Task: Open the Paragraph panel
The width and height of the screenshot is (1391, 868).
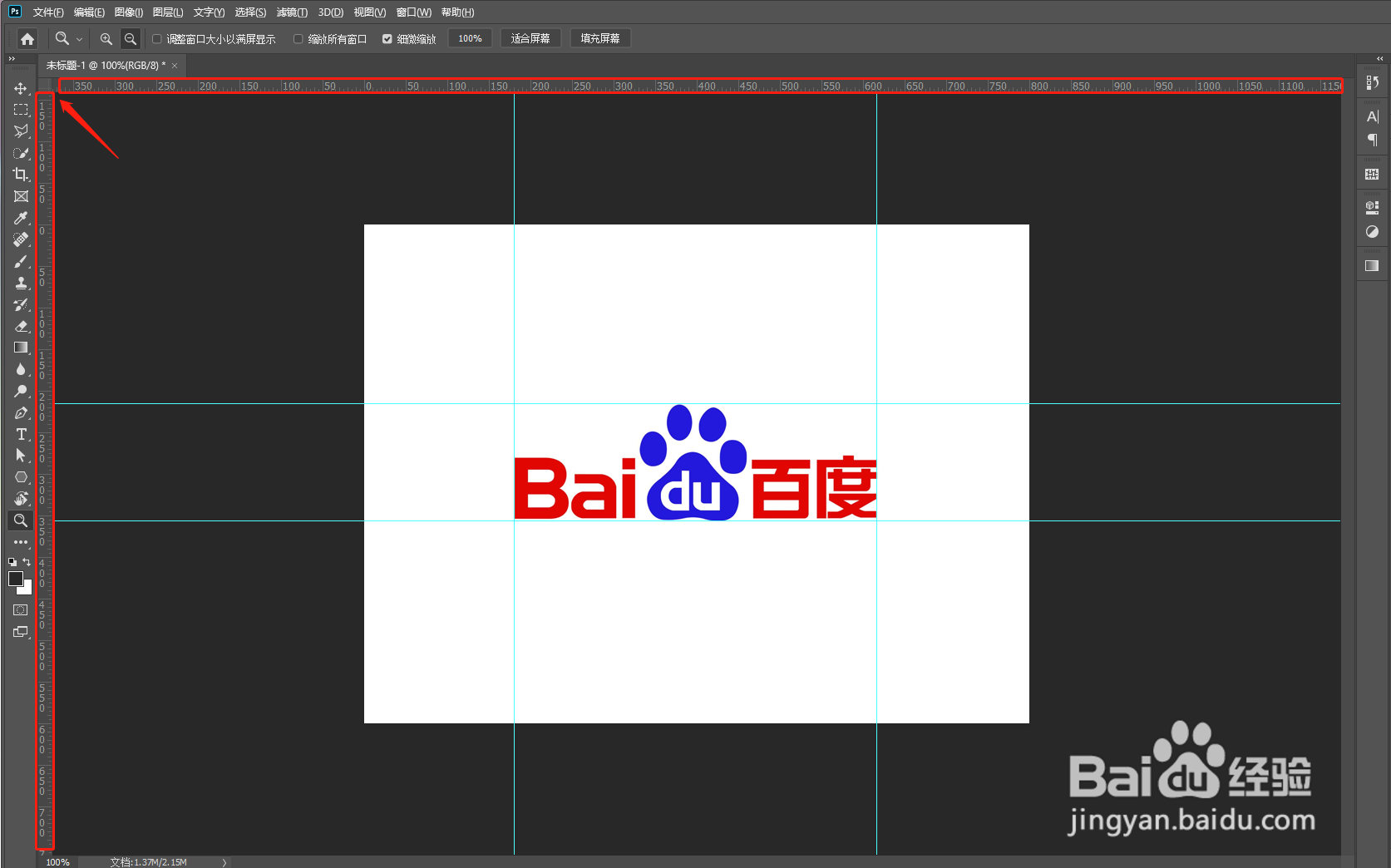Action: 1372,140
